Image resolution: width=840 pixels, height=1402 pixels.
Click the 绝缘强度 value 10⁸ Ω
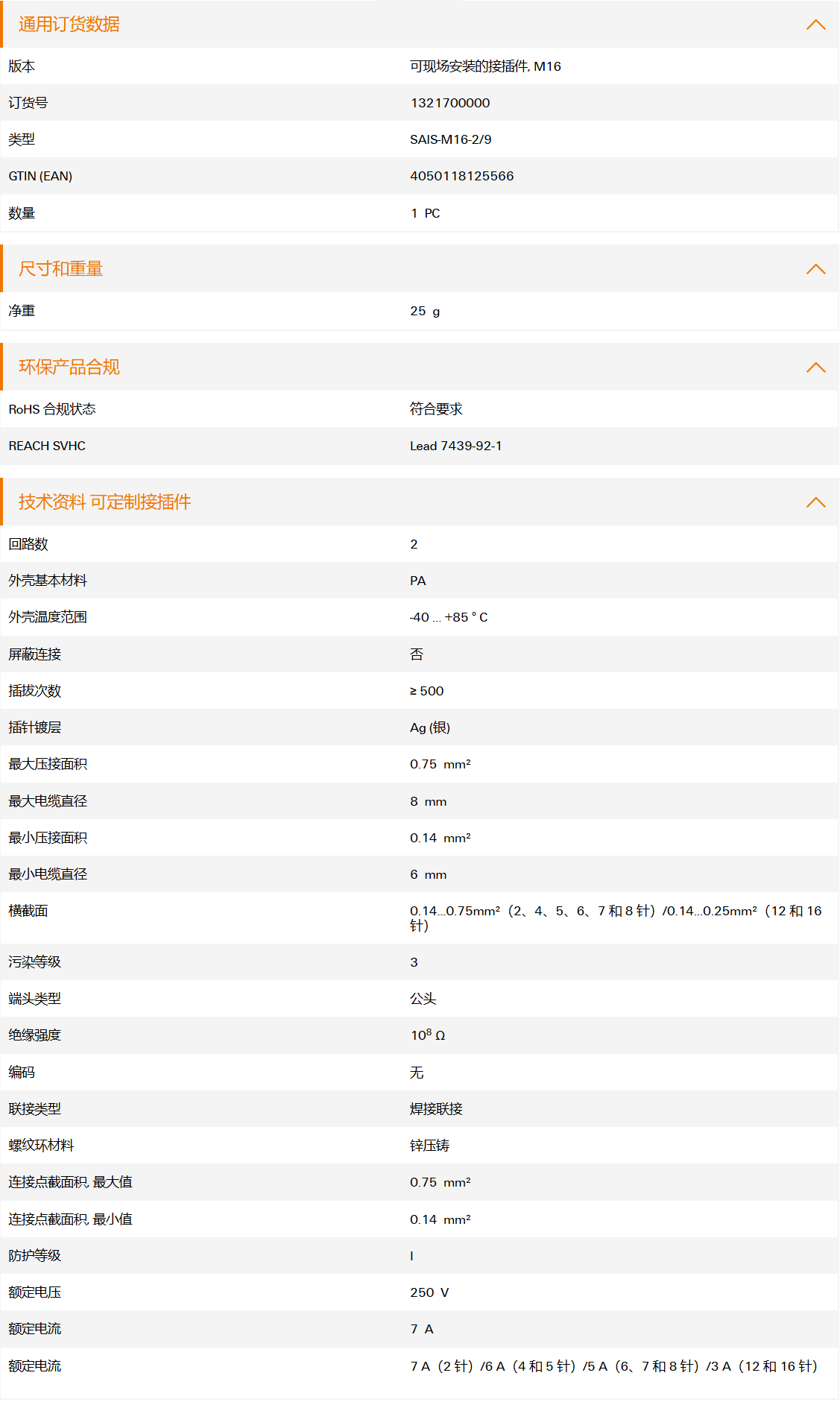[428, 1035]
